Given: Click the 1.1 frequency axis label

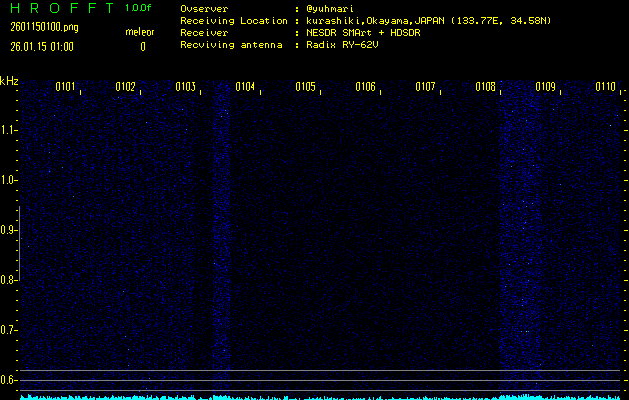Looking at the screenshot, I should pyautogui.click(x=8, y=130).
